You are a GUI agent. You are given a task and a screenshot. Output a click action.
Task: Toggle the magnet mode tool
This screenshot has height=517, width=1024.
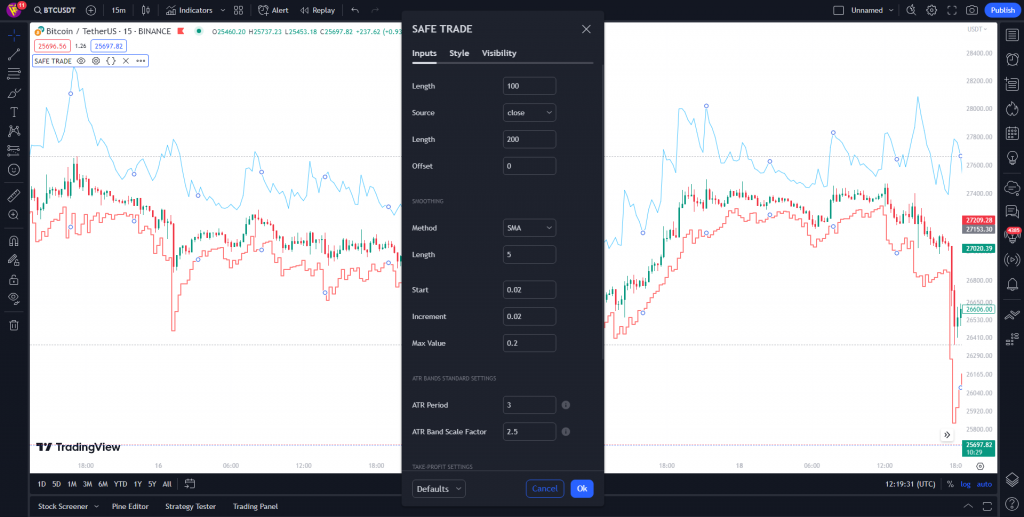pyautogui.click(x=14, y=240)
